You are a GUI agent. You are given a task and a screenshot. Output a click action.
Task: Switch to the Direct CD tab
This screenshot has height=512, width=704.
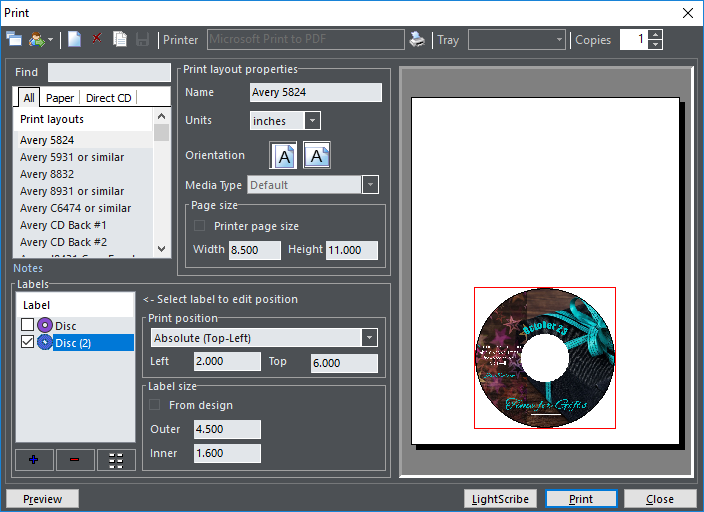tap(108, 97)
